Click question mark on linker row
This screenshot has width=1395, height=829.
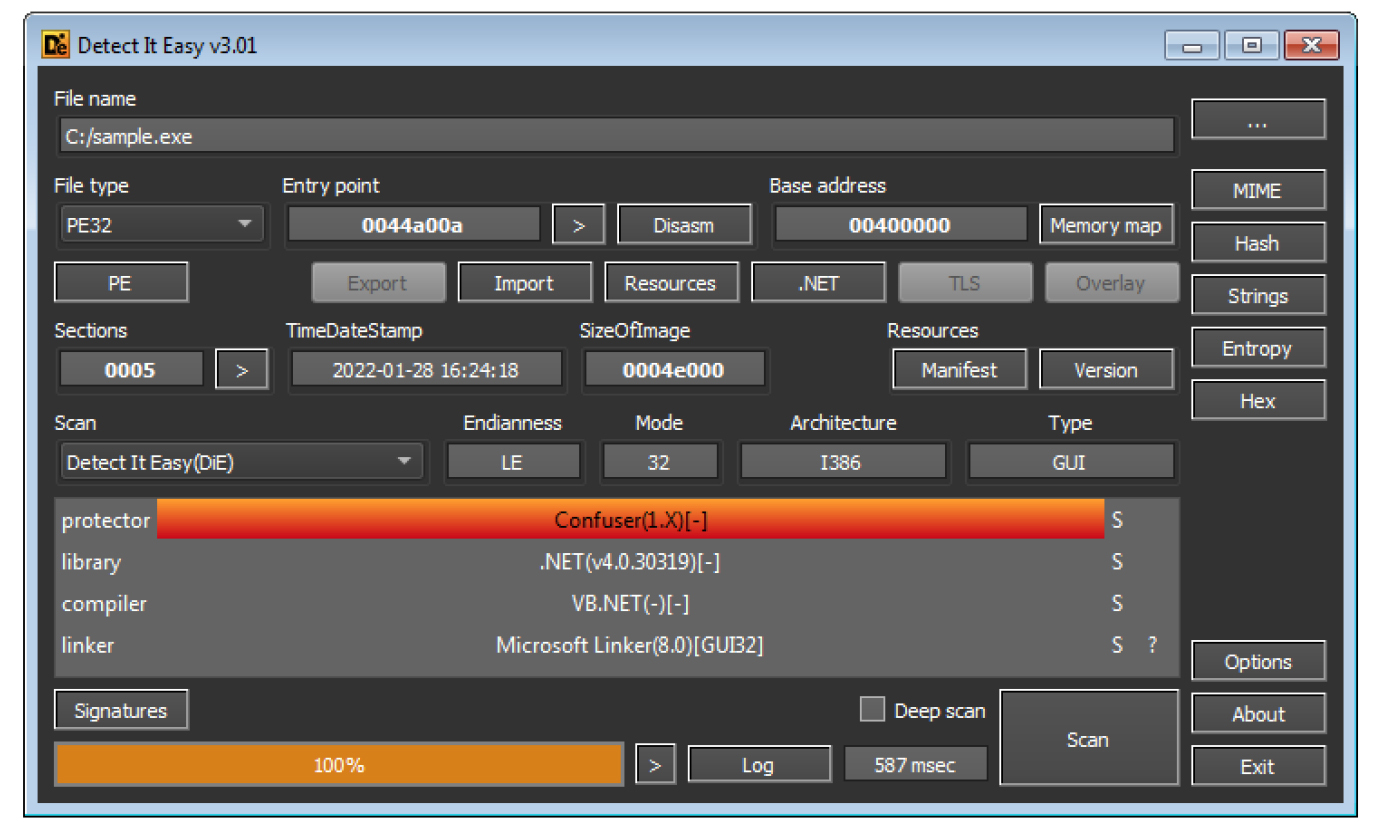tap(1152, 646)
